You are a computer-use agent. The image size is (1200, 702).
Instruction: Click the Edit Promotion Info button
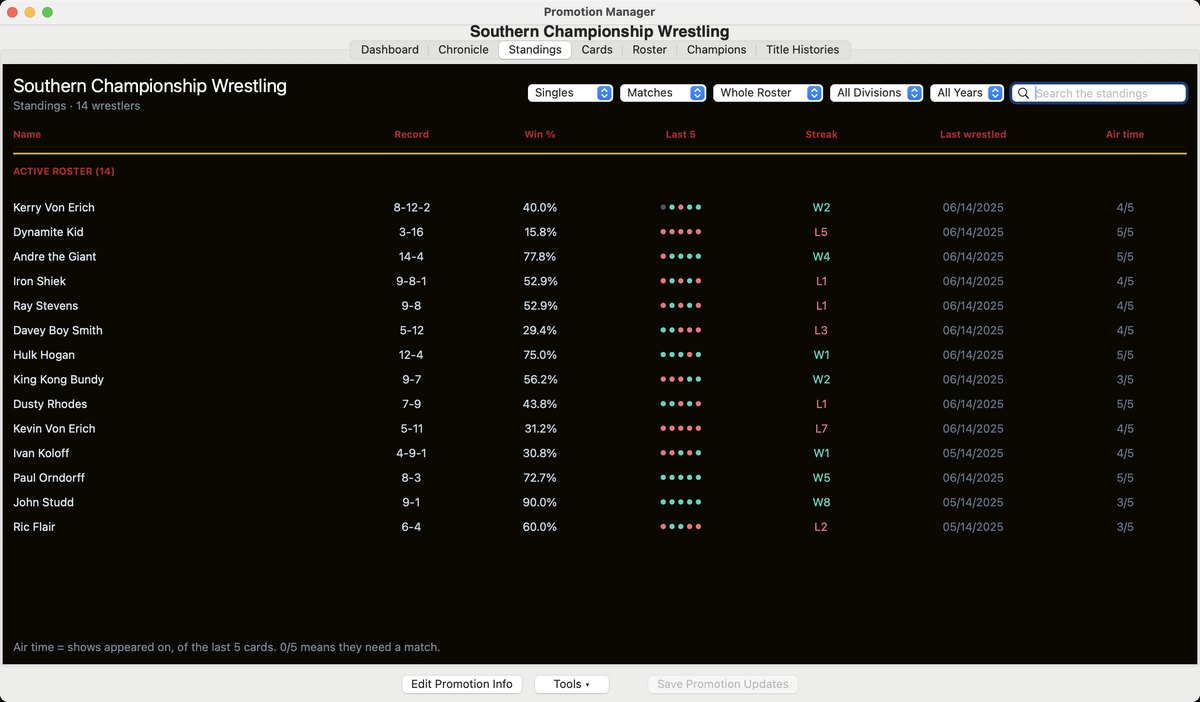[462, 684]
